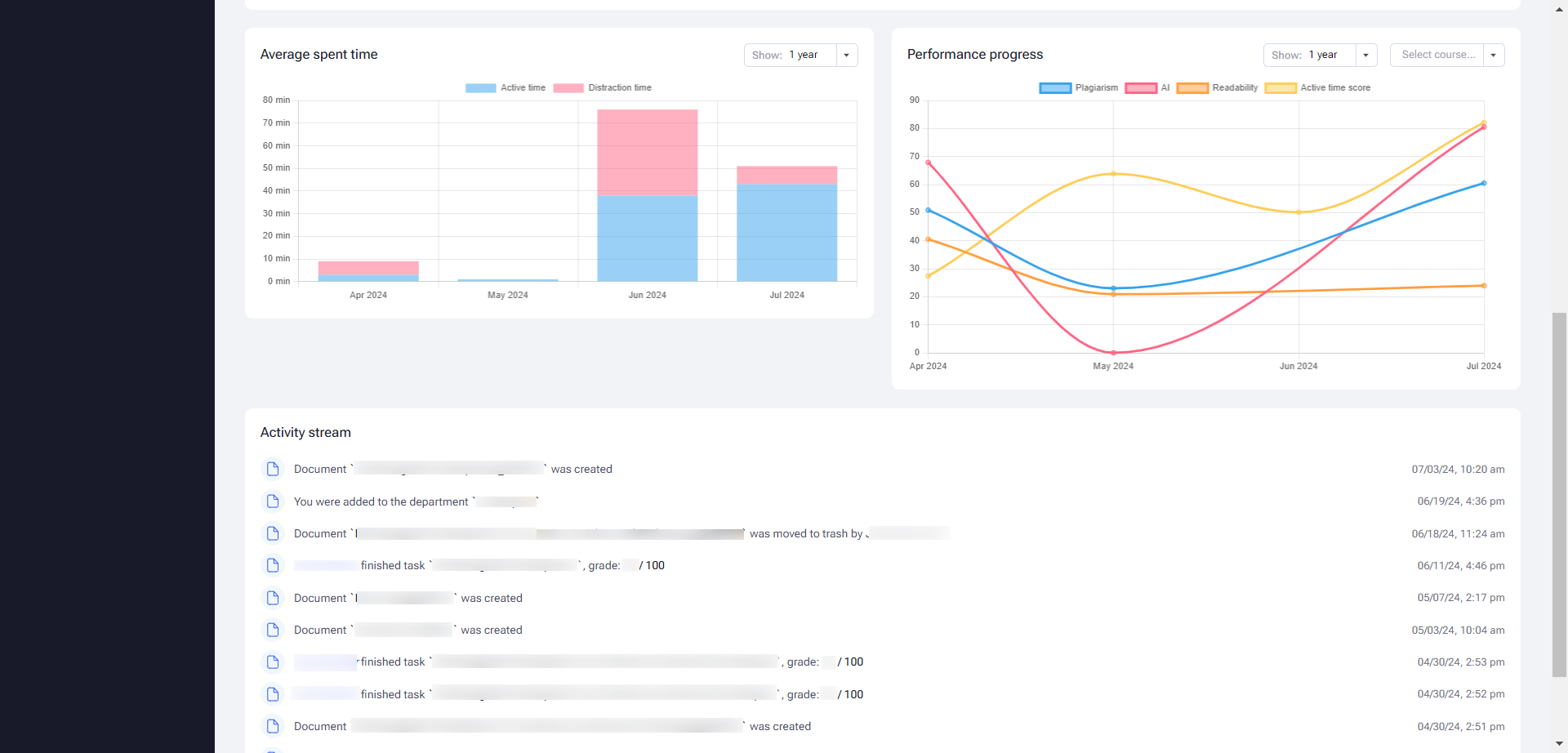
Task: Click scrollbar down arrow at bottom right
Action: pos(1560,744)
